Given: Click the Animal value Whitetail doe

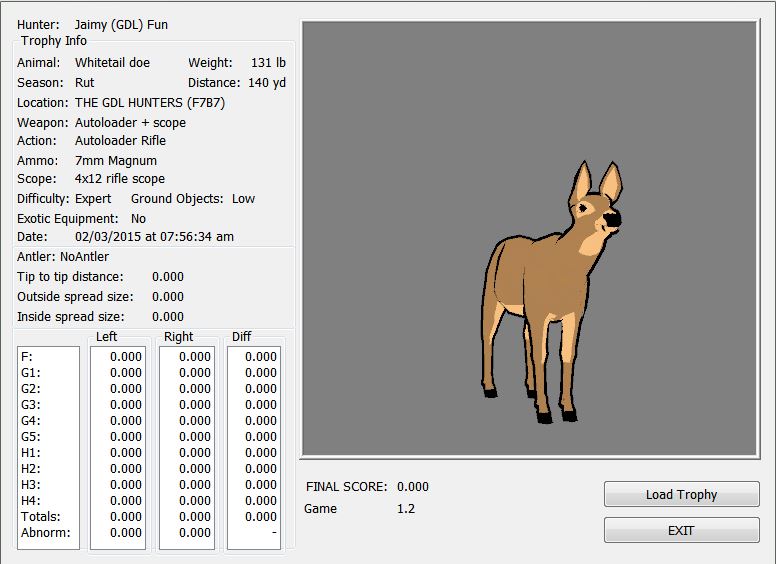Looking at the screenshot, I should point(112,62).
